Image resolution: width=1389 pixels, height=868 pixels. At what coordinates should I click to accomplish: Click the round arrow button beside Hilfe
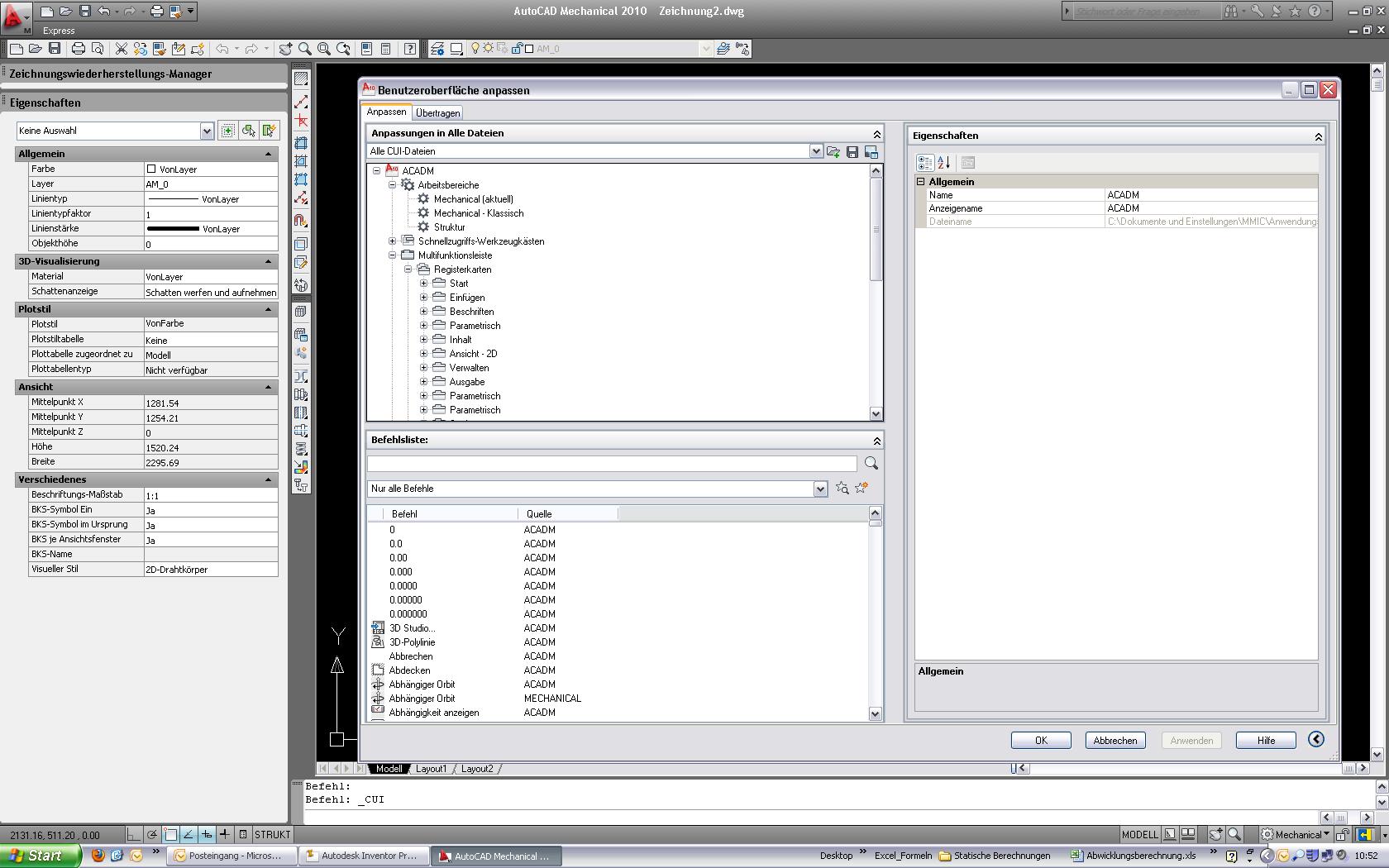point(1316,740)
